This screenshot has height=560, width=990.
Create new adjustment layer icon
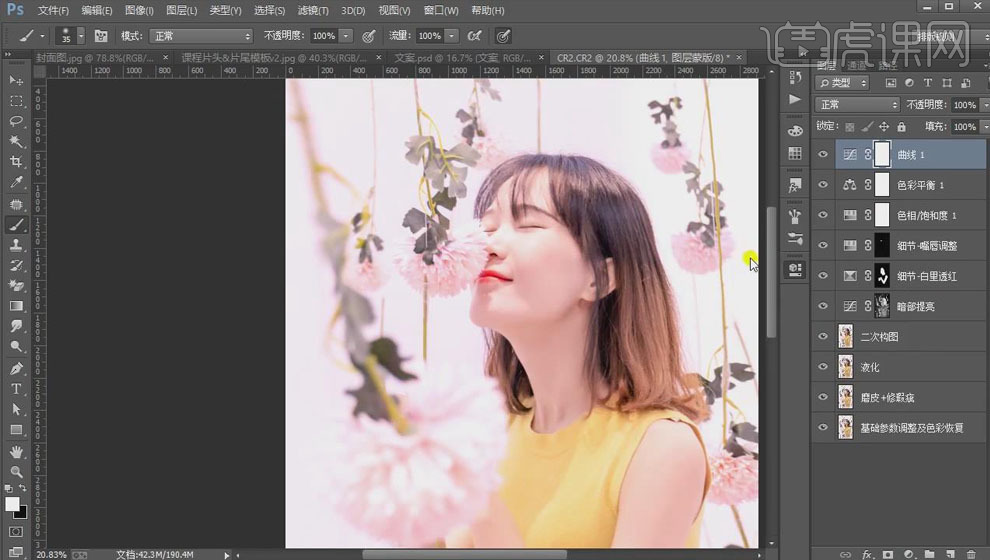[909, 554]
